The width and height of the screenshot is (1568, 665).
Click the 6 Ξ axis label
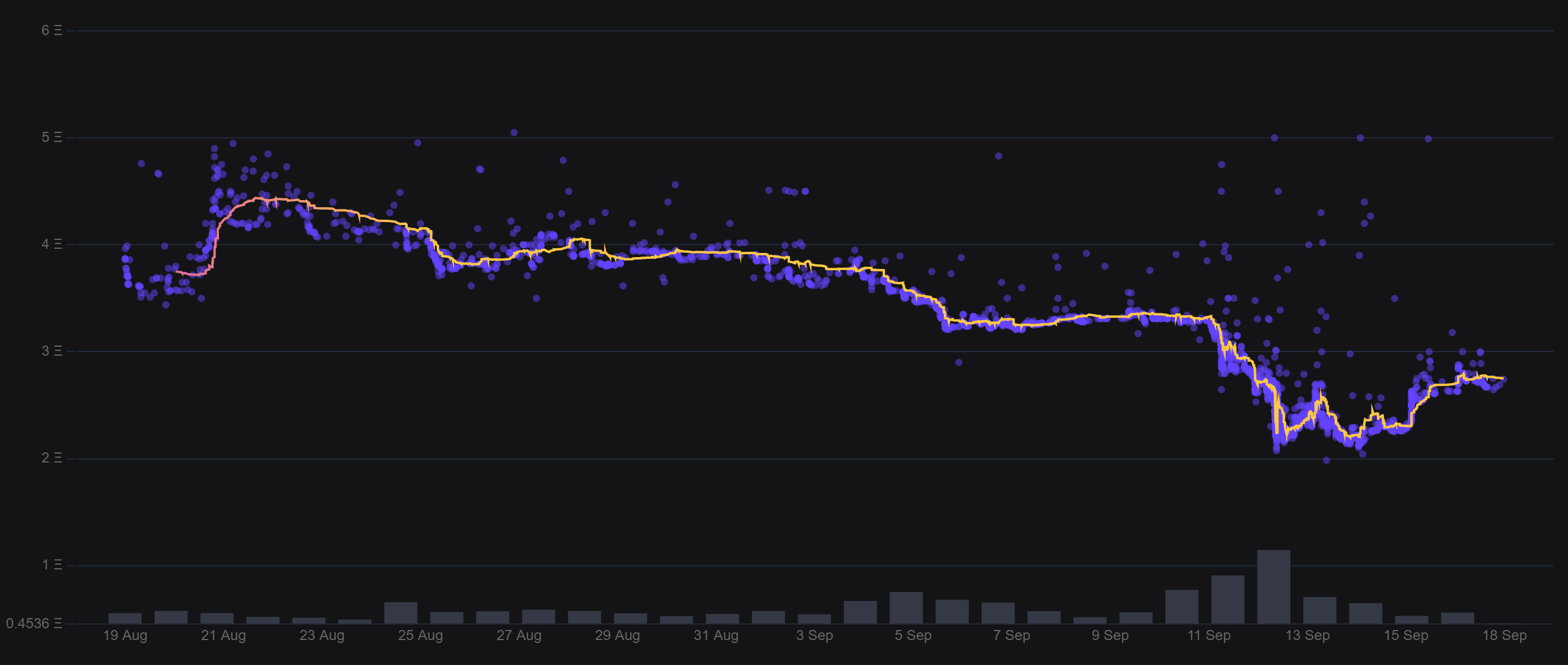51,30
